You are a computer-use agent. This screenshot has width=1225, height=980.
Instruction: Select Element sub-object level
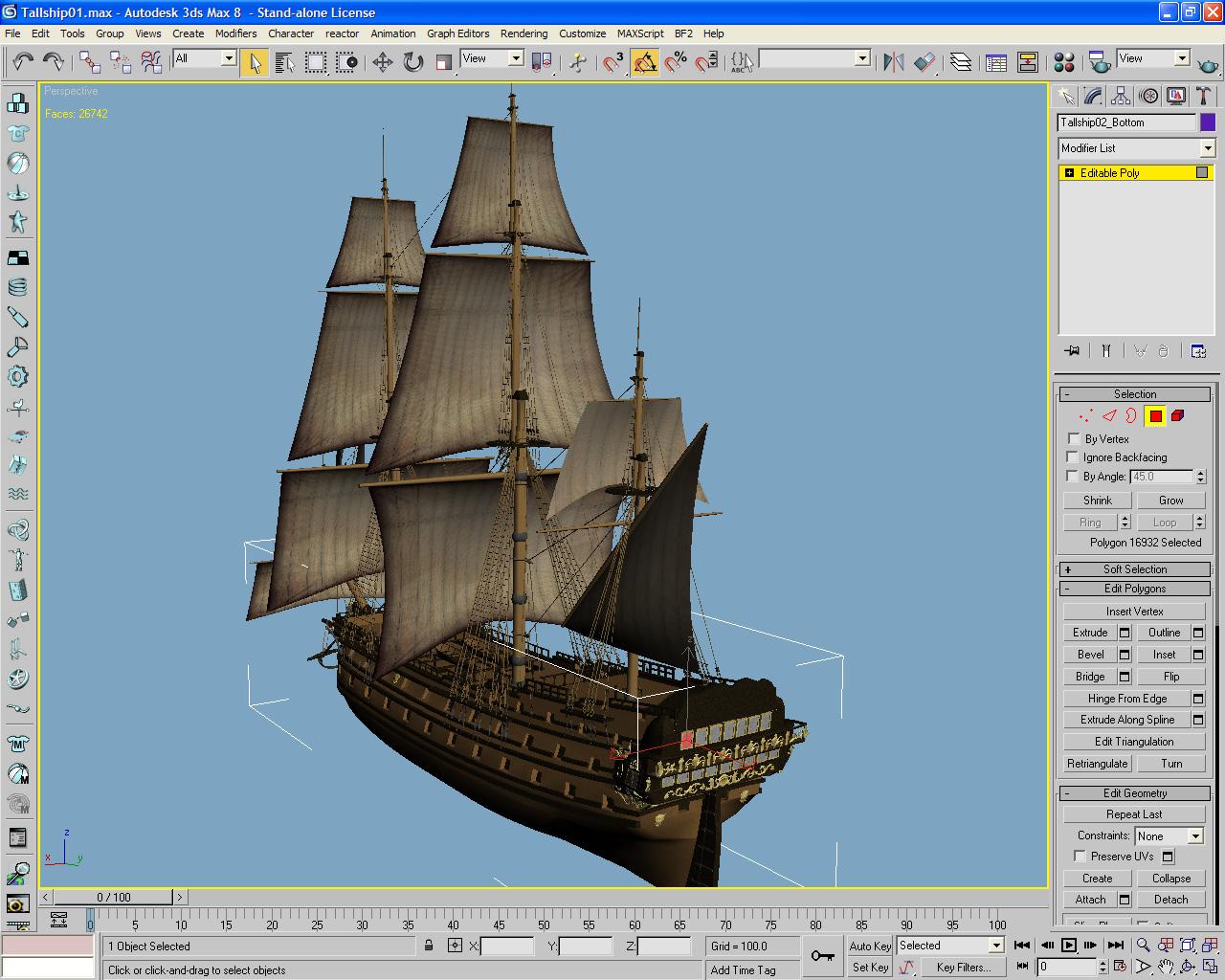tap(1178, 415)
